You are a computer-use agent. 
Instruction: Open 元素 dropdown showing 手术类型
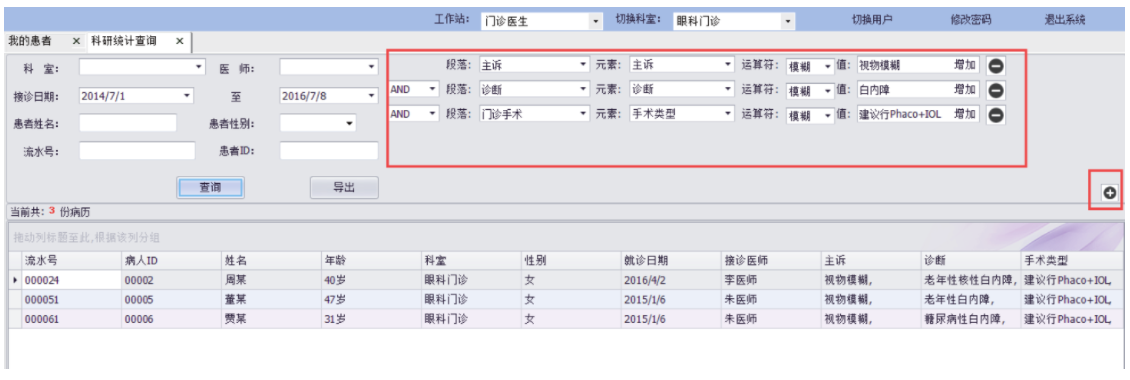tap(681, 114)
